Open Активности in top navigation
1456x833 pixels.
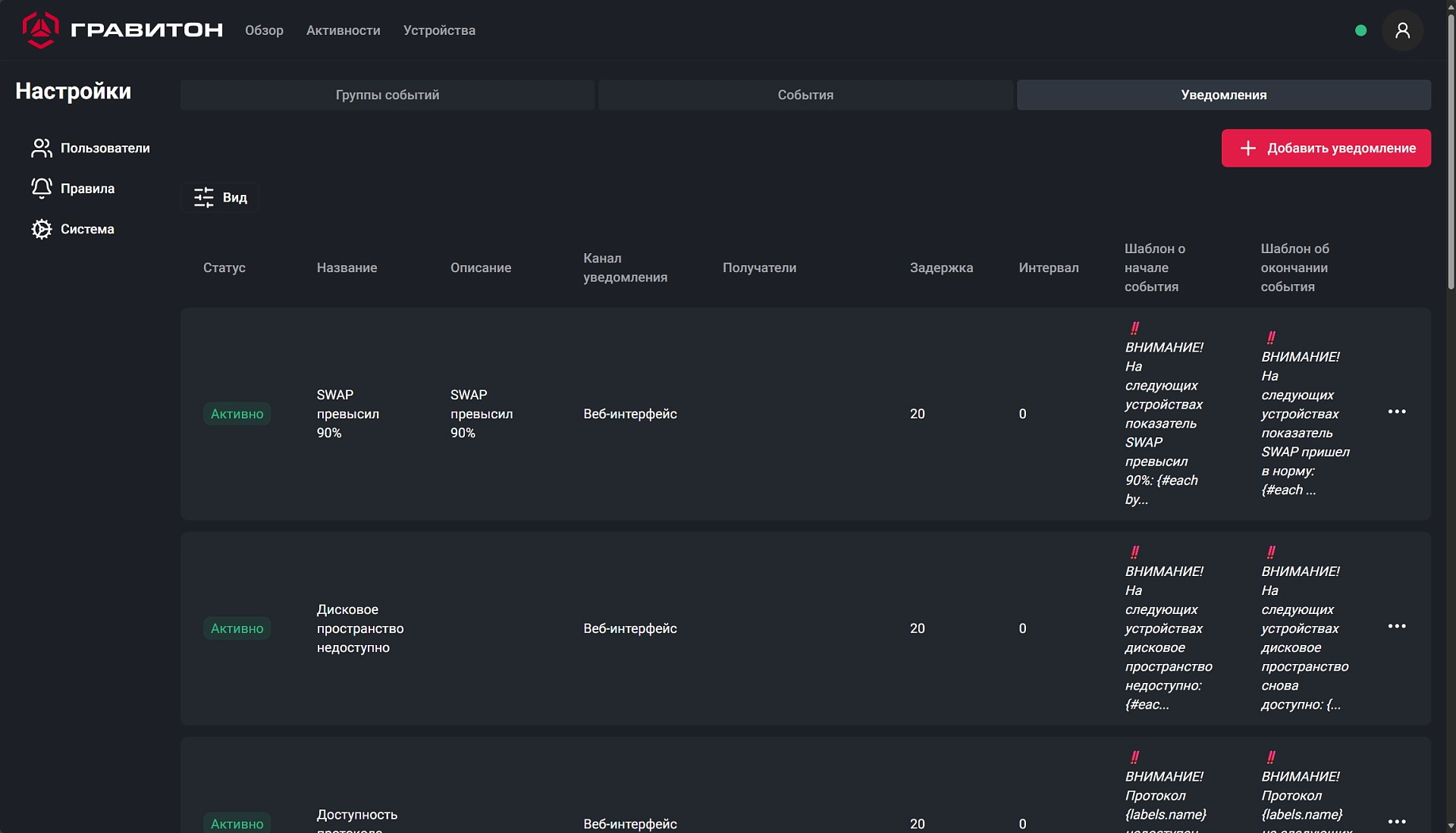click(343, 30)
